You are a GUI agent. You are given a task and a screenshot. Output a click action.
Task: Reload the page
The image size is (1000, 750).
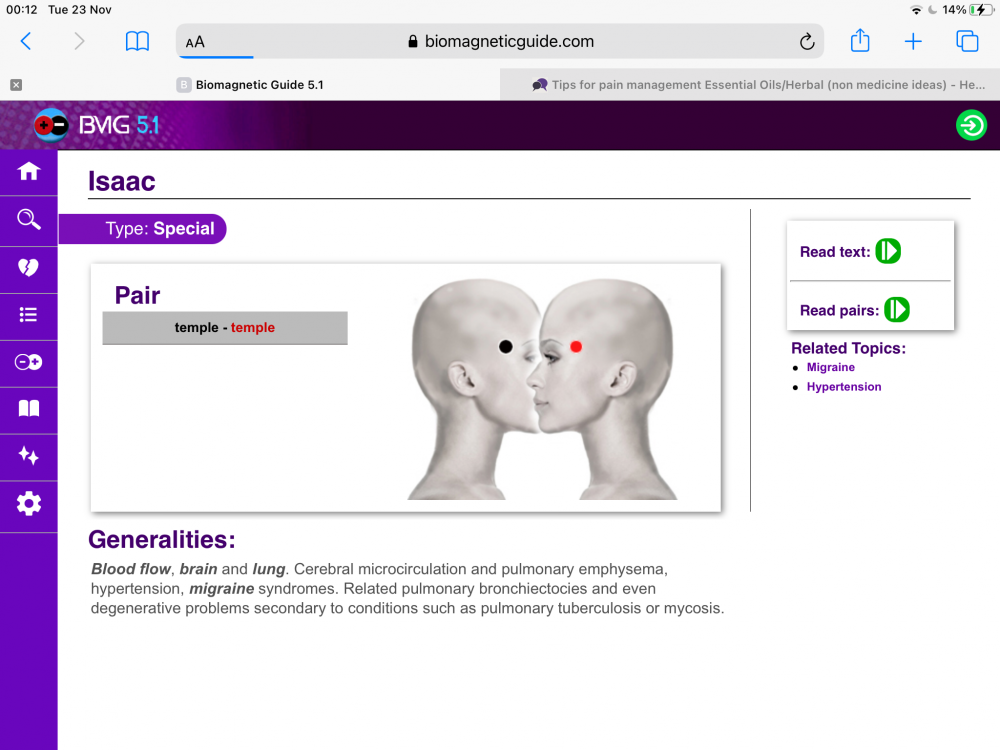(806, 42)
